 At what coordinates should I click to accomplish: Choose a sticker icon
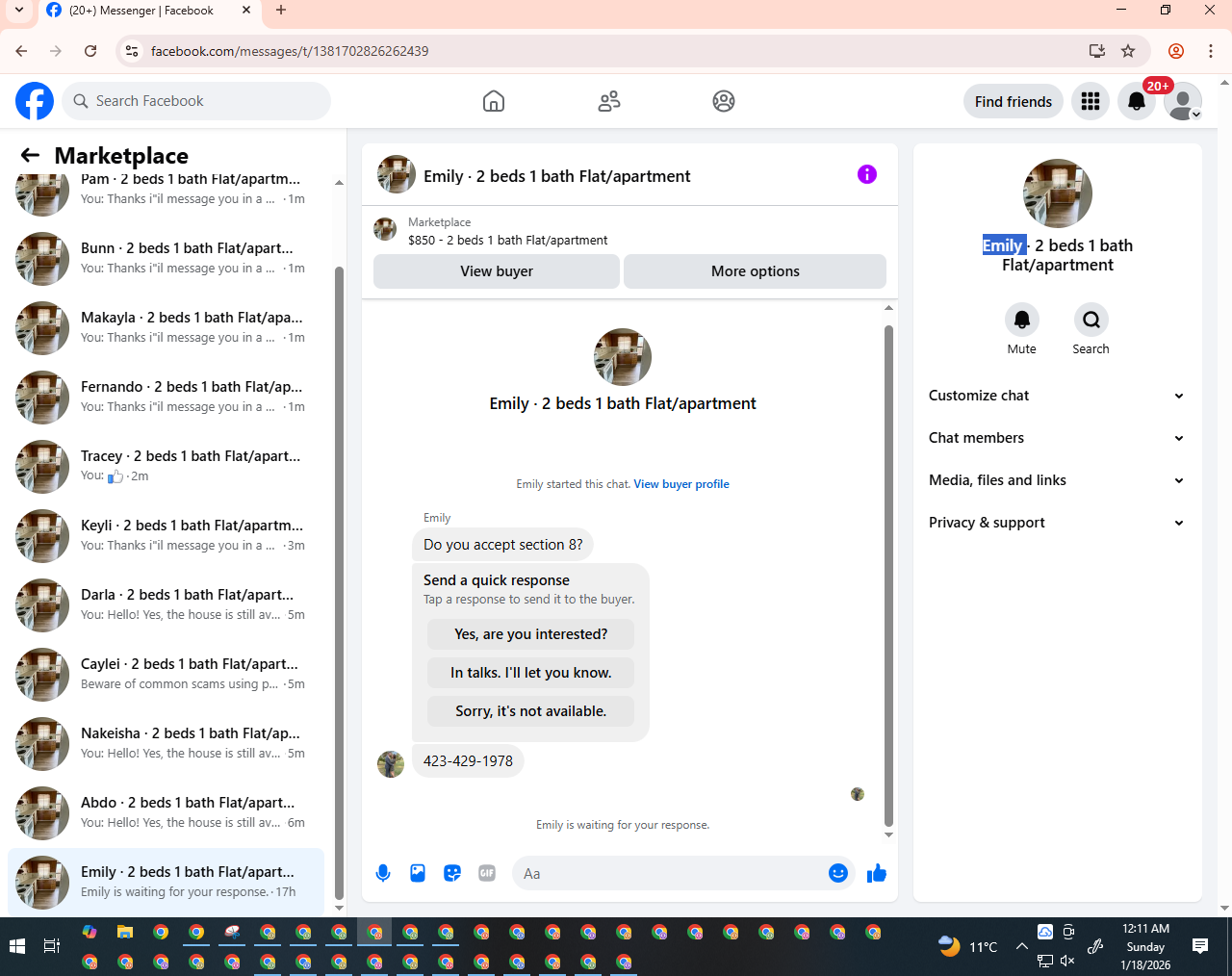click(452, 873)
